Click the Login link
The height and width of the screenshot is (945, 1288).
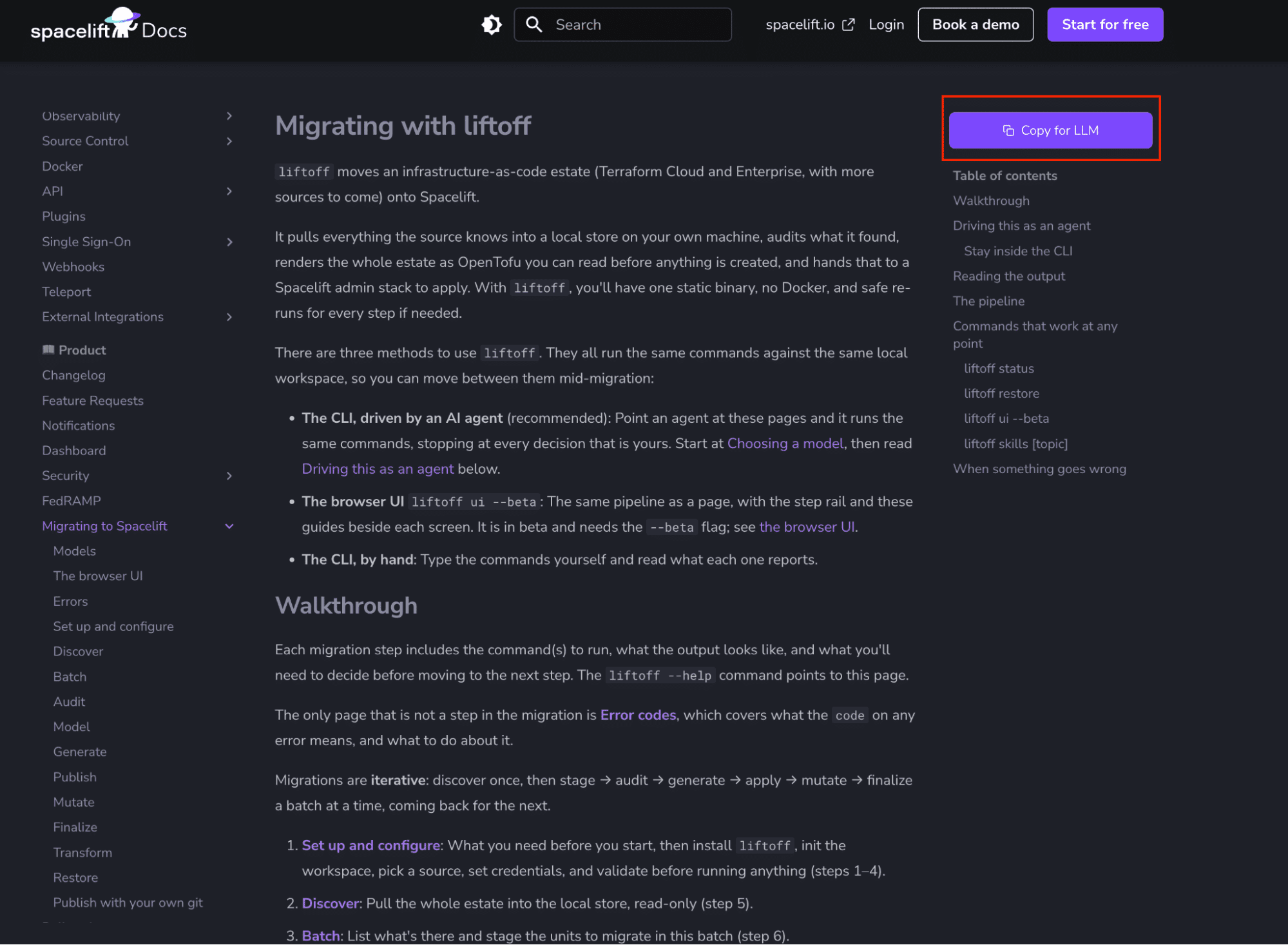(887, 24)
